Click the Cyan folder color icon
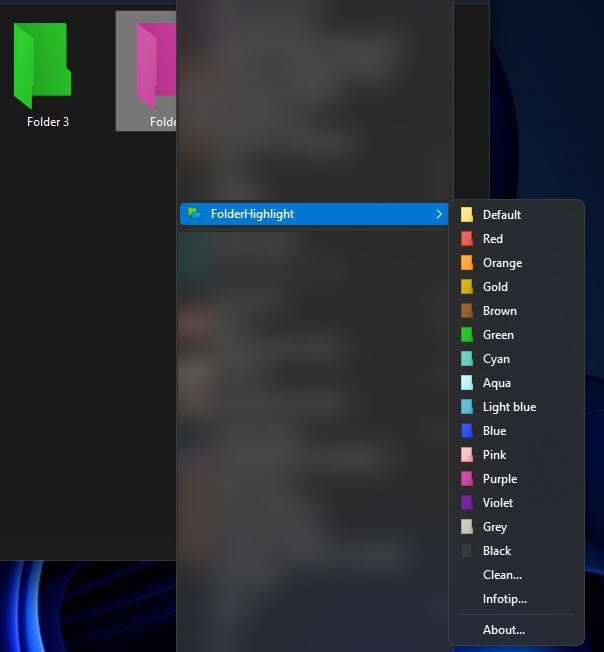The image size is (604, 652). 467,359
